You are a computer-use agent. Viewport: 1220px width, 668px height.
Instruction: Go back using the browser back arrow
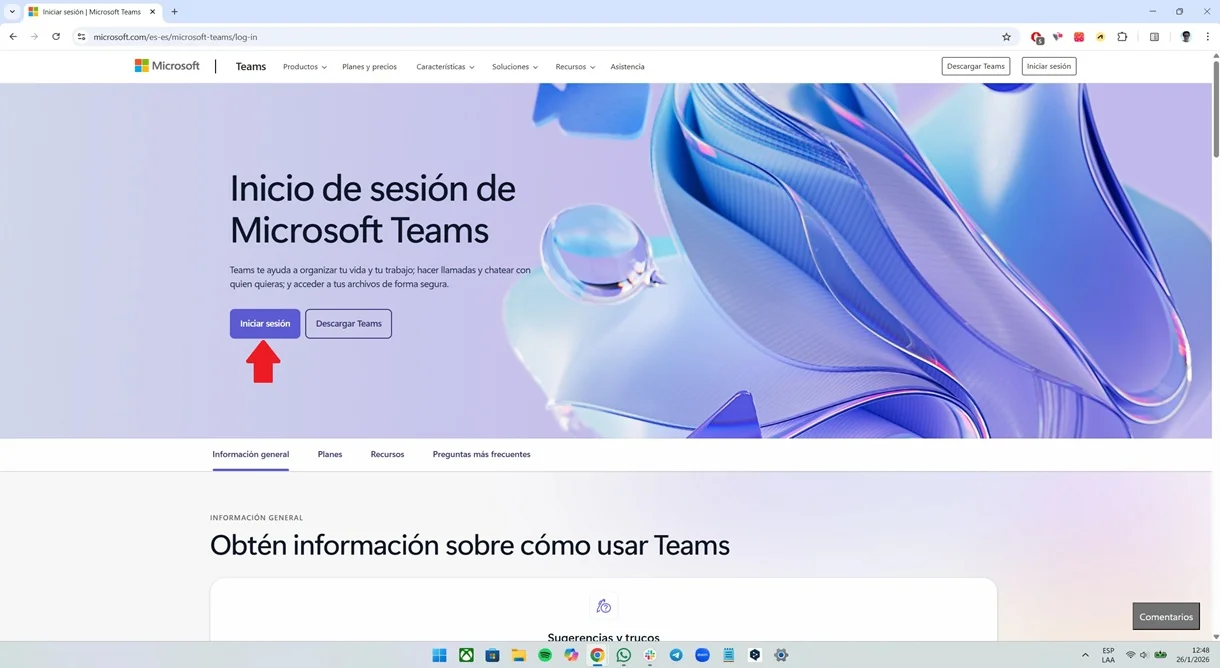pyautogui.click(x=13, y=37)
